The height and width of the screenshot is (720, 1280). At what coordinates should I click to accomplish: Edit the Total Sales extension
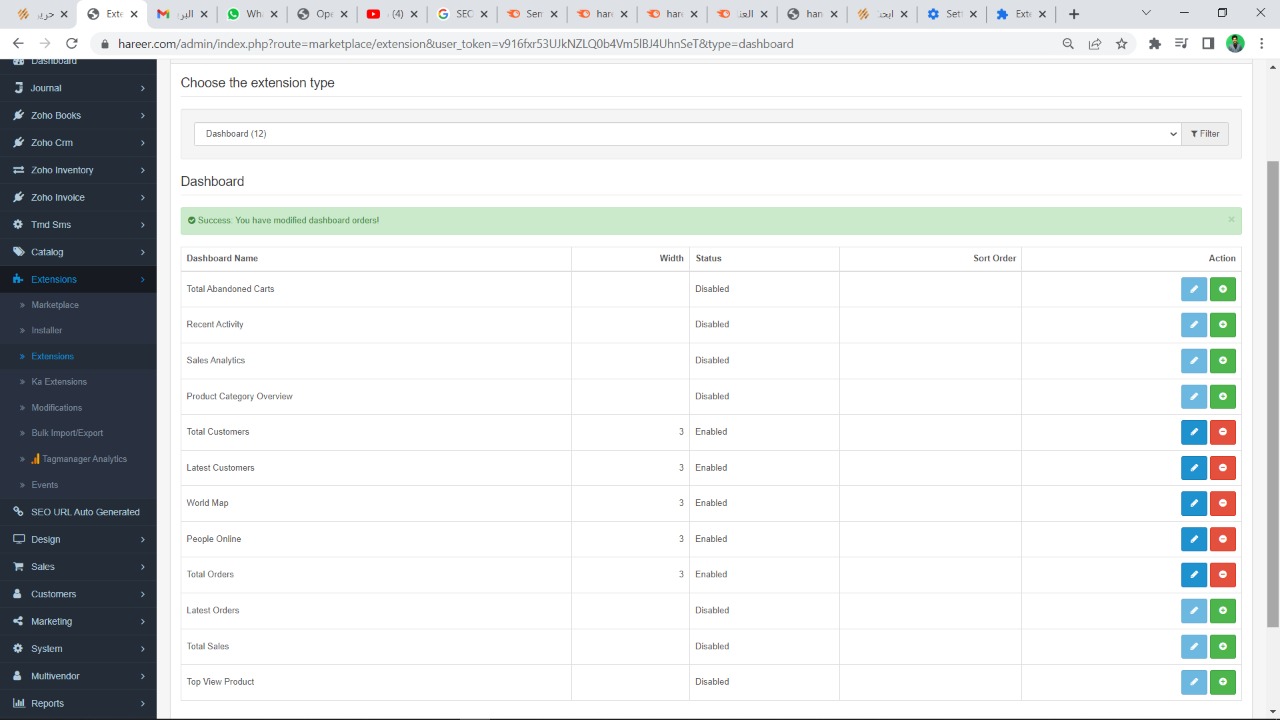coord(1194,647)
